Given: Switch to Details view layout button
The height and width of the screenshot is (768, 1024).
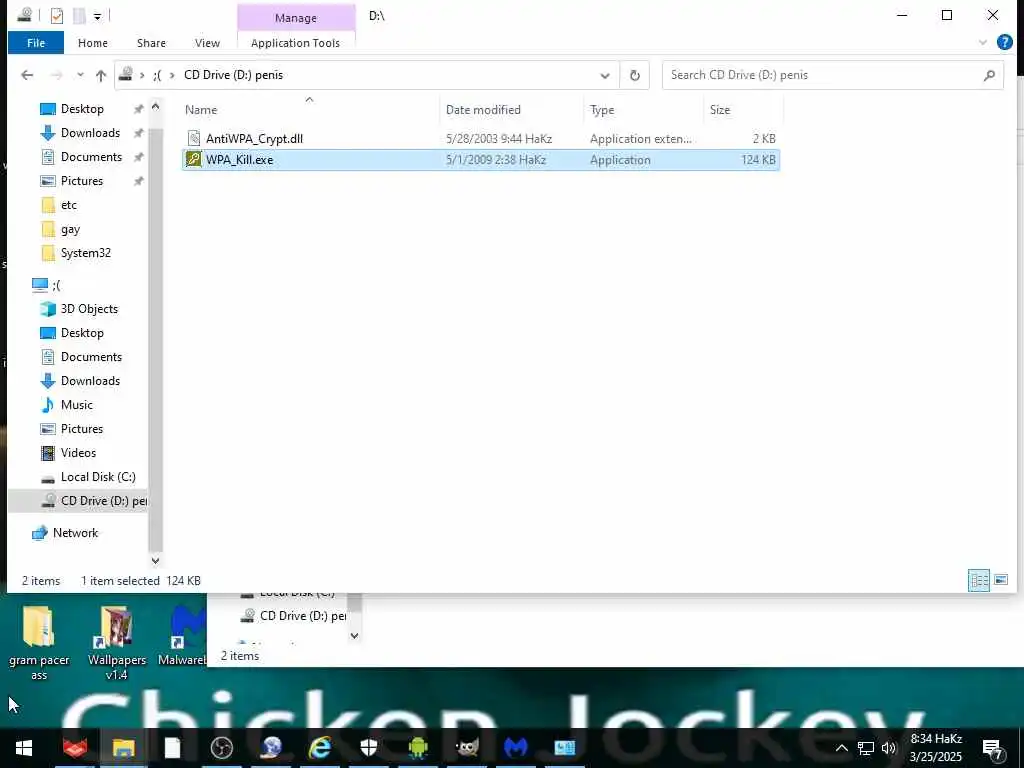Looking at the screenshot, I should [978, 580].
